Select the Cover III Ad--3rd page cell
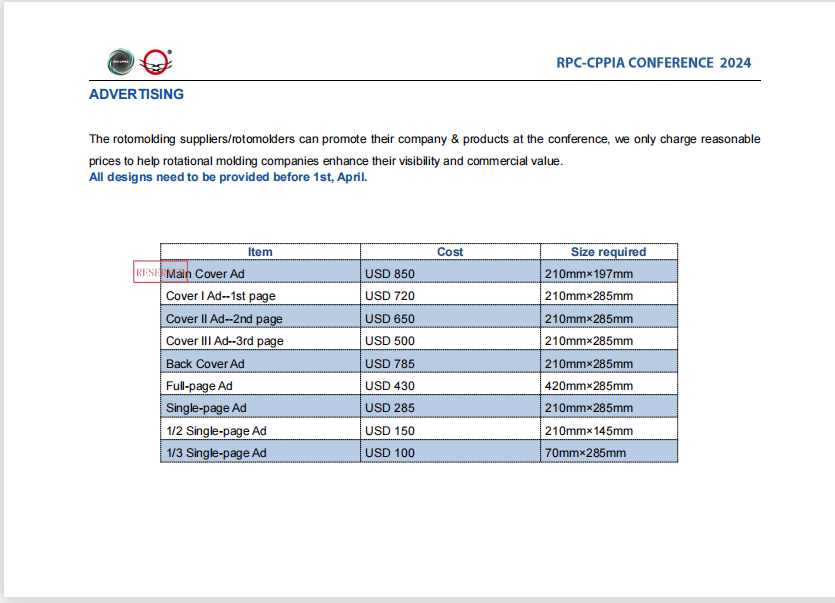The image size is (835, 603). [260, 339]
